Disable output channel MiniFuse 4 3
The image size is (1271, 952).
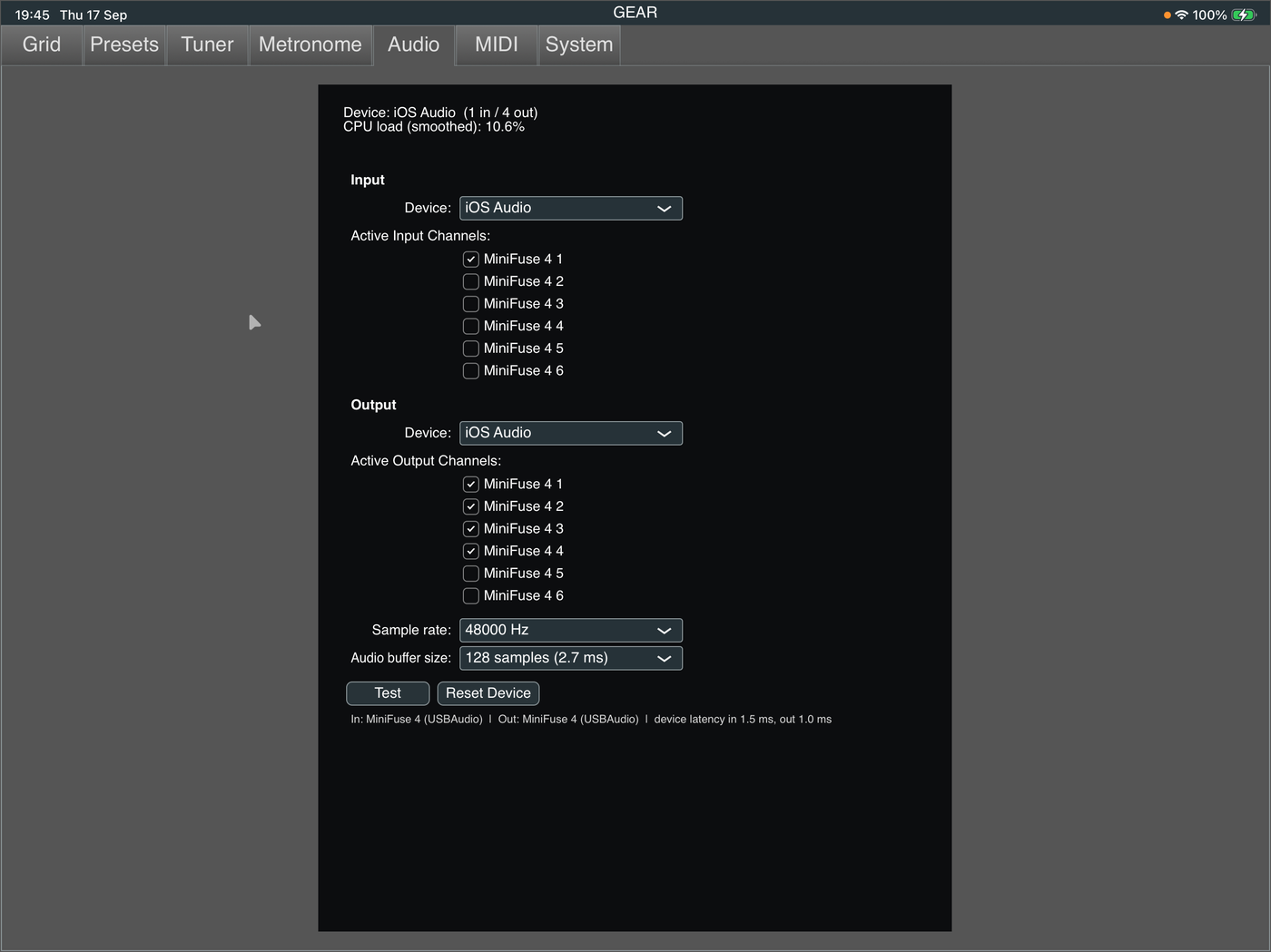[471, 529]
